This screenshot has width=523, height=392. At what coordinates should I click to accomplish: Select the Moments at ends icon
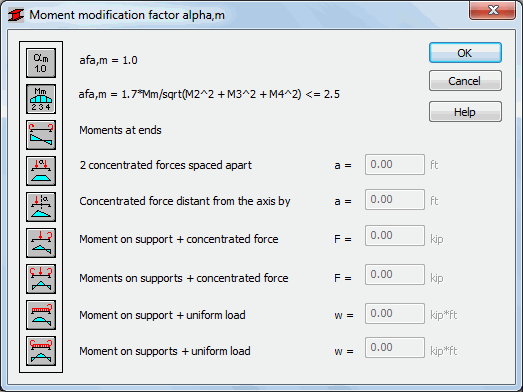(x=41, y=135)
